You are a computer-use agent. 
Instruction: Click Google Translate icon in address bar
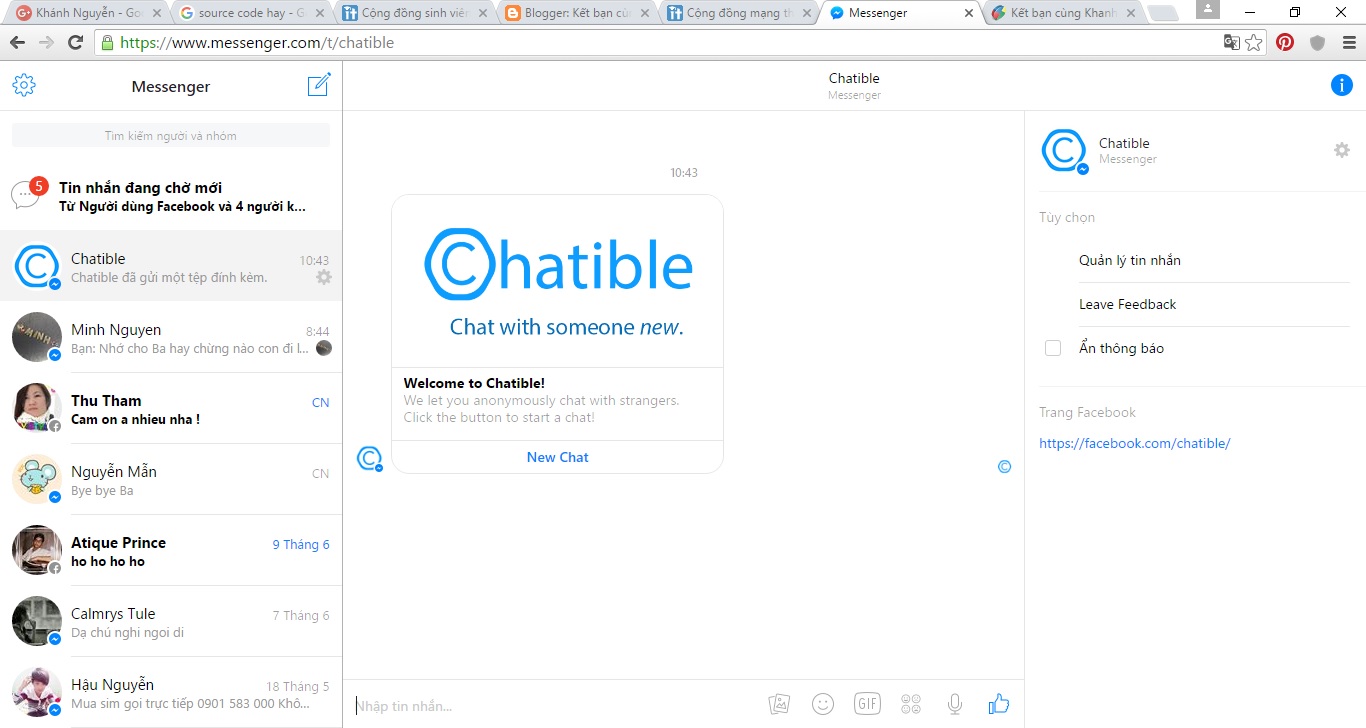pyautogui.click(x=1231, y=42)
